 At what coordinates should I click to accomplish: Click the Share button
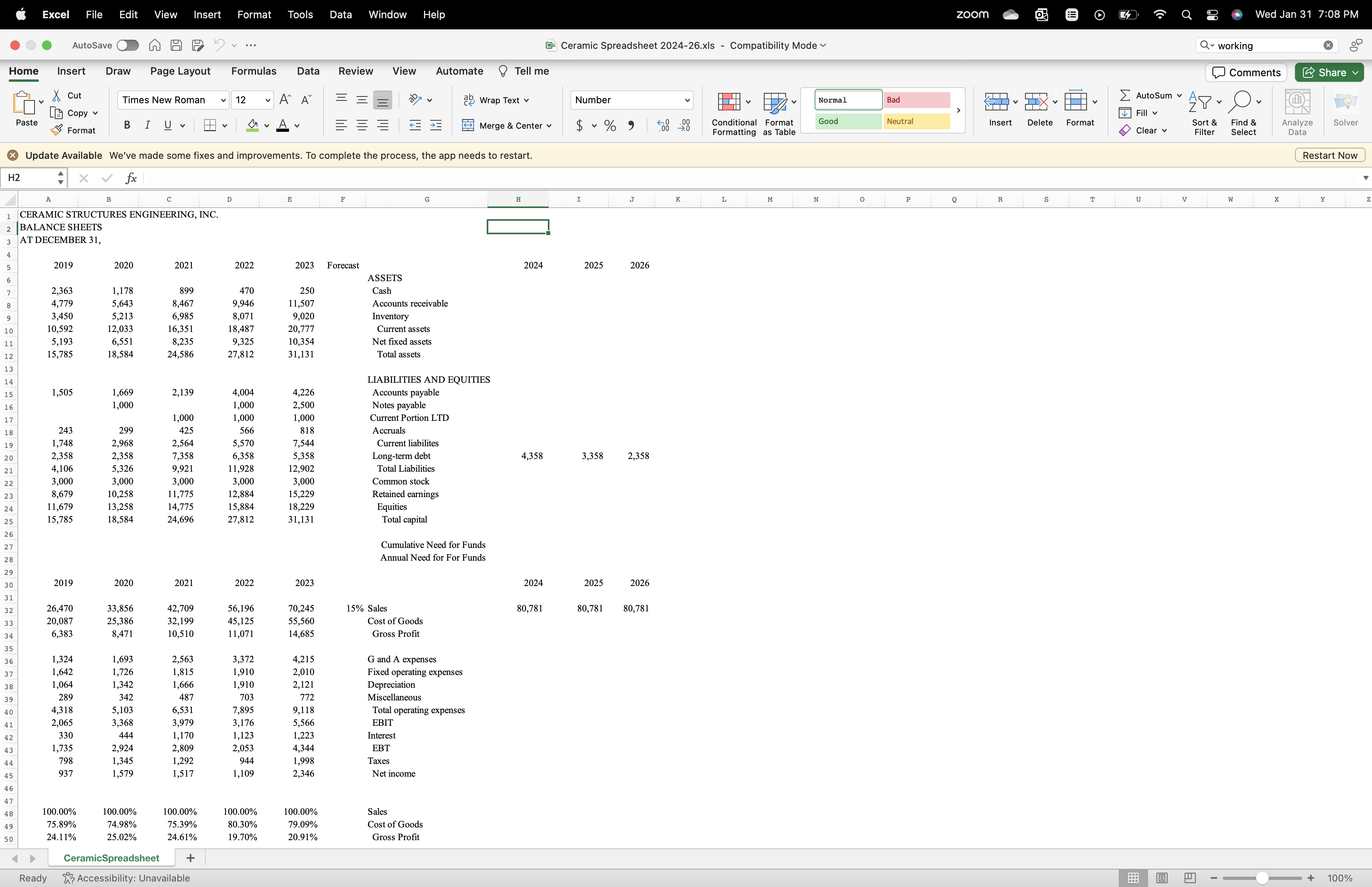(x=1325, y=73)
